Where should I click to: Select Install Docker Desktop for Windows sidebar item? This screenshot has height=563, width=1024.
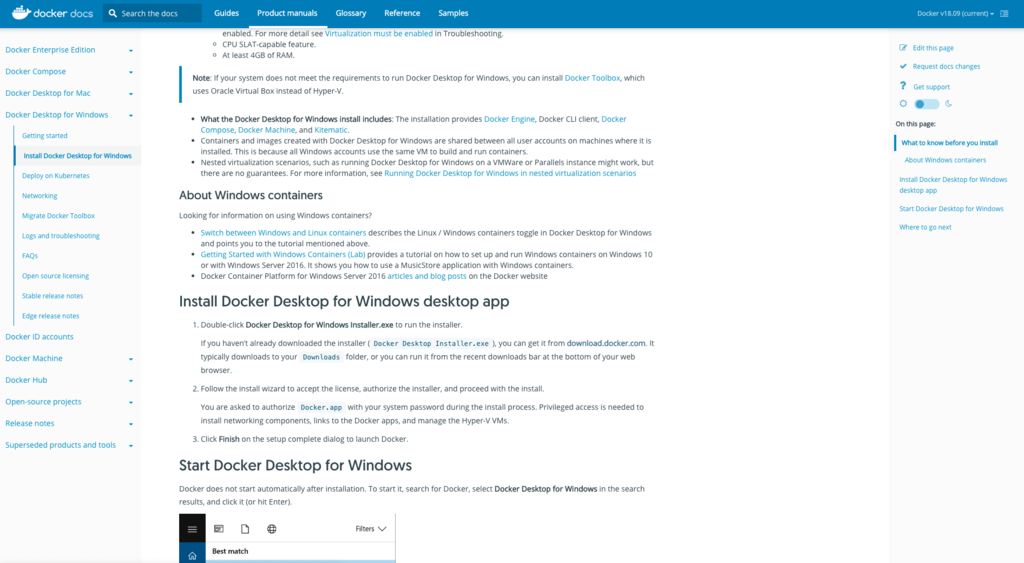[x=77, y=155]
